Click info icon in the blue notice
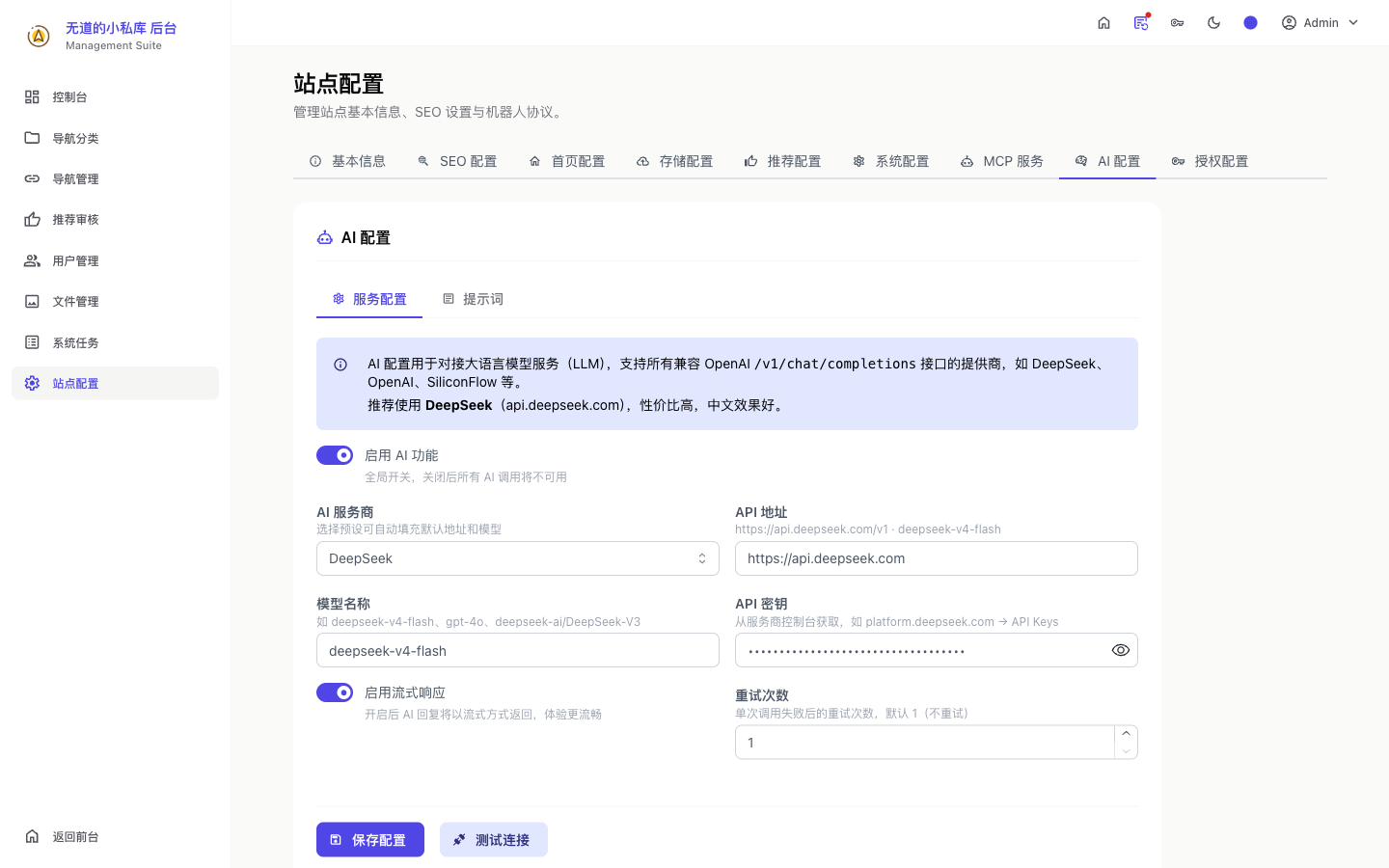The image size is (1389, 868). 340,365
